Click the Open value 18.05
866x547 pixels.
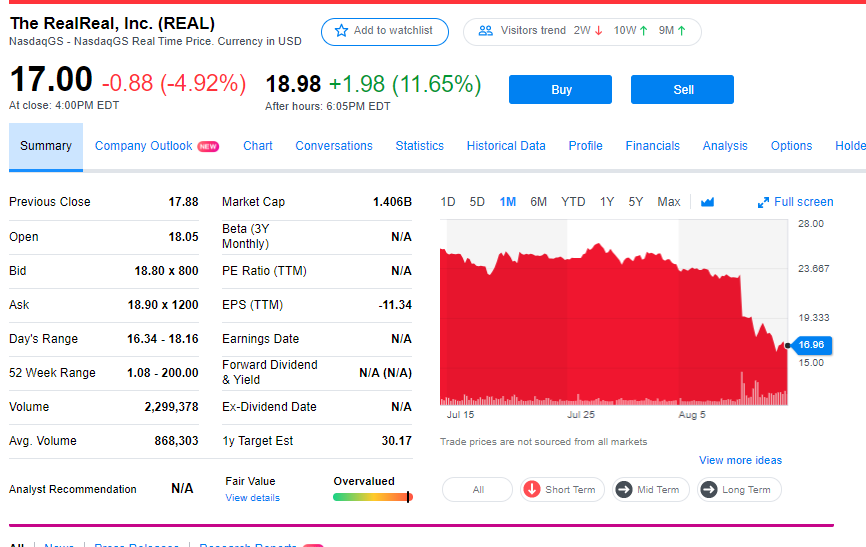coord(183,237)
